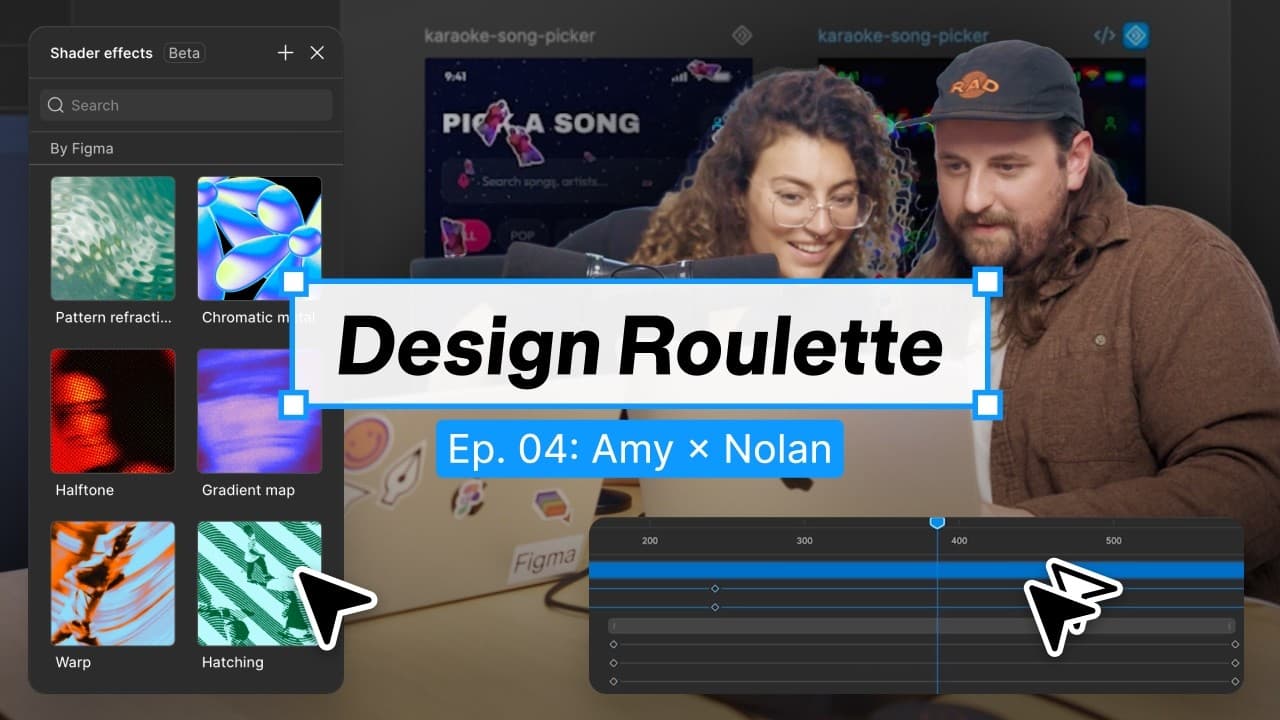
Task: Click the magnifier icon in the search field
Action: click(x=56, y=105)
